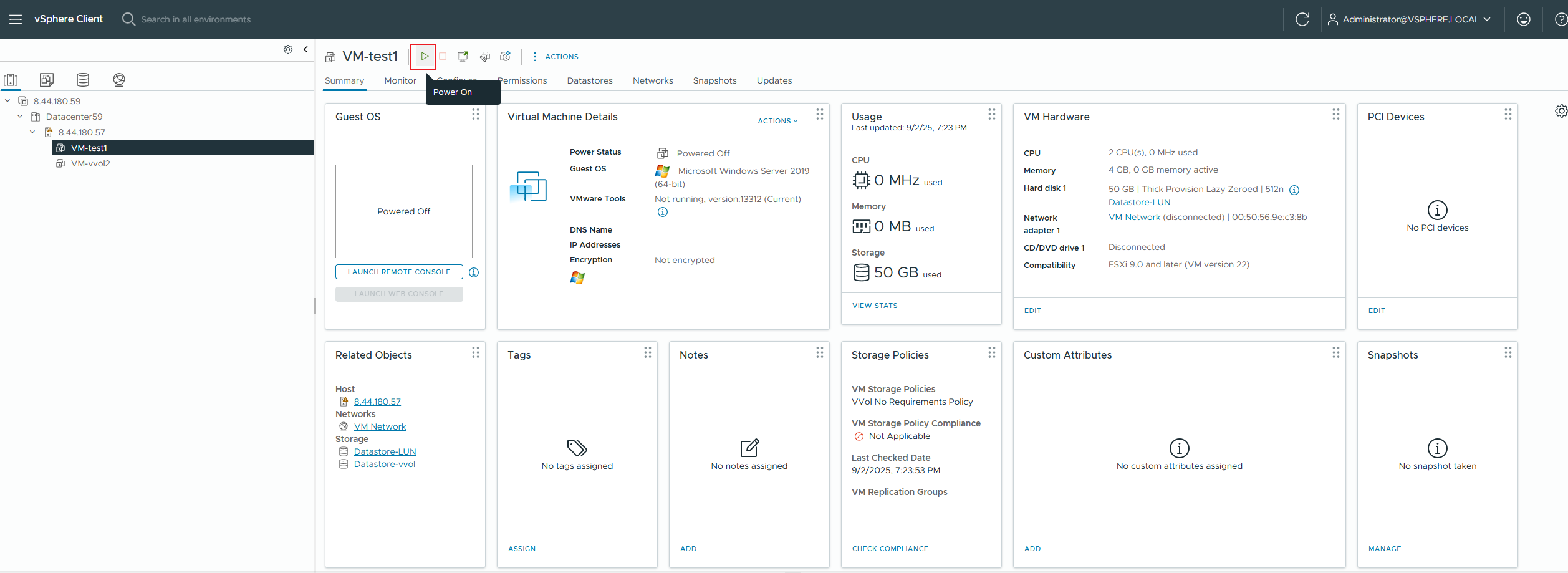Viewport: 1568px width, 573px height.
Task: Switch to VMs and Templates inventory view
Action: coord(47,80)
